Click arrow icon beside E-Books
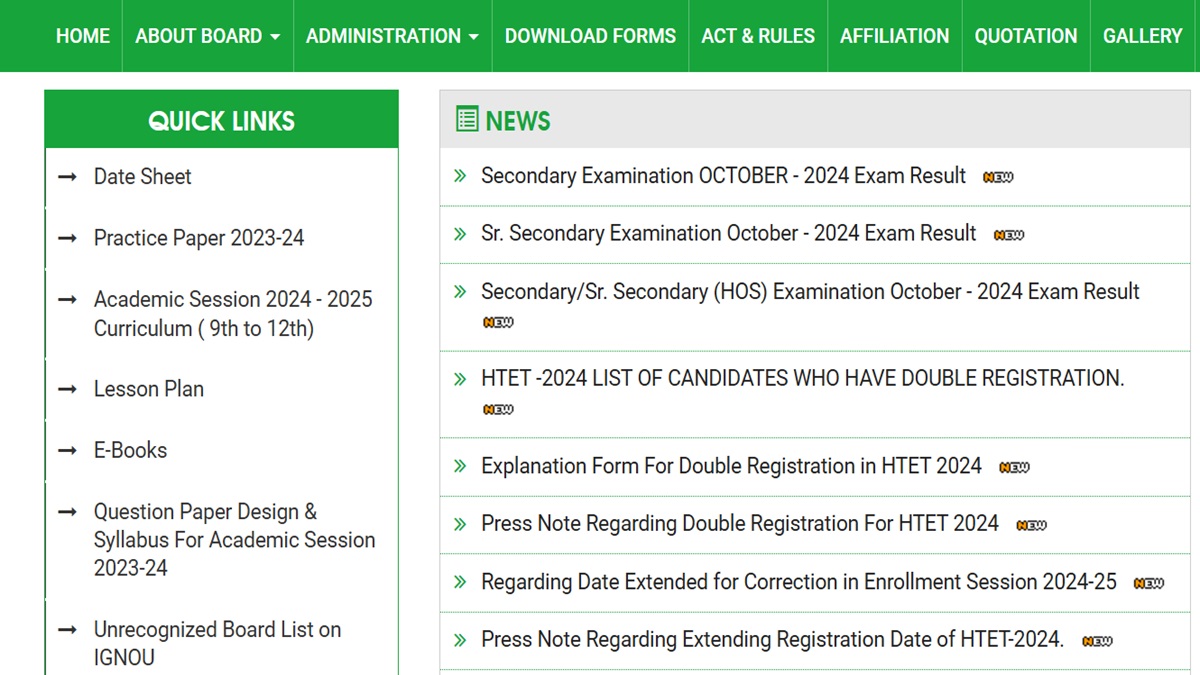The image size is (1200, 675). point(68,450)
